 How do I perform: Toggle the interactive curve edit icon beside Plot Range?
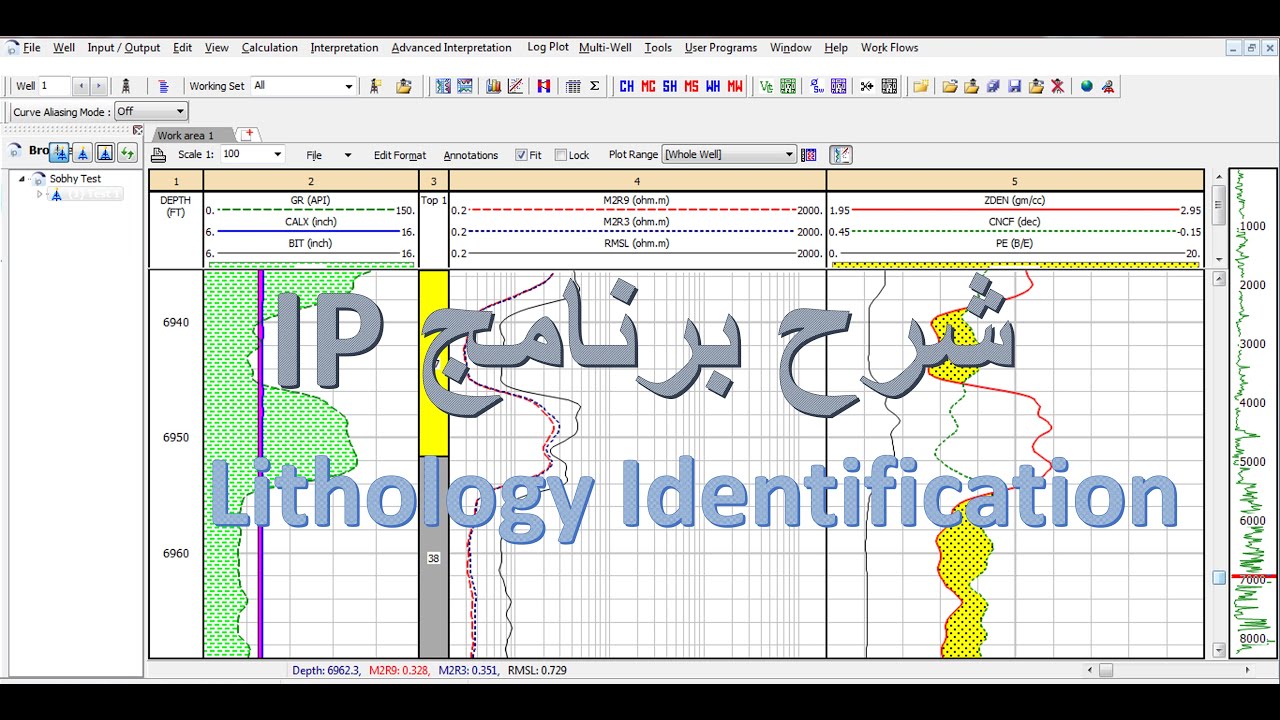click(x=840, y=155)
